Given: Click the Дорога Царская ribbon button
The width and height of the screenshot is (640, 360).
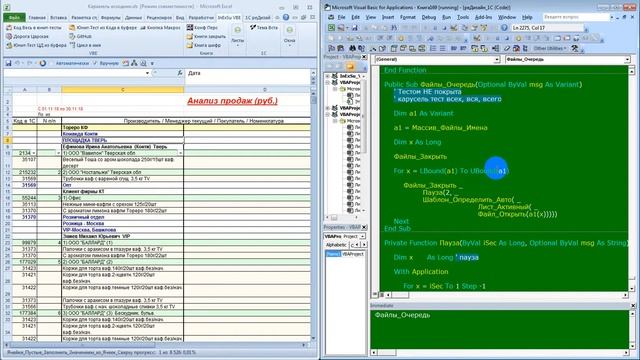Looking at the screenshot, I should click(27, 36).
